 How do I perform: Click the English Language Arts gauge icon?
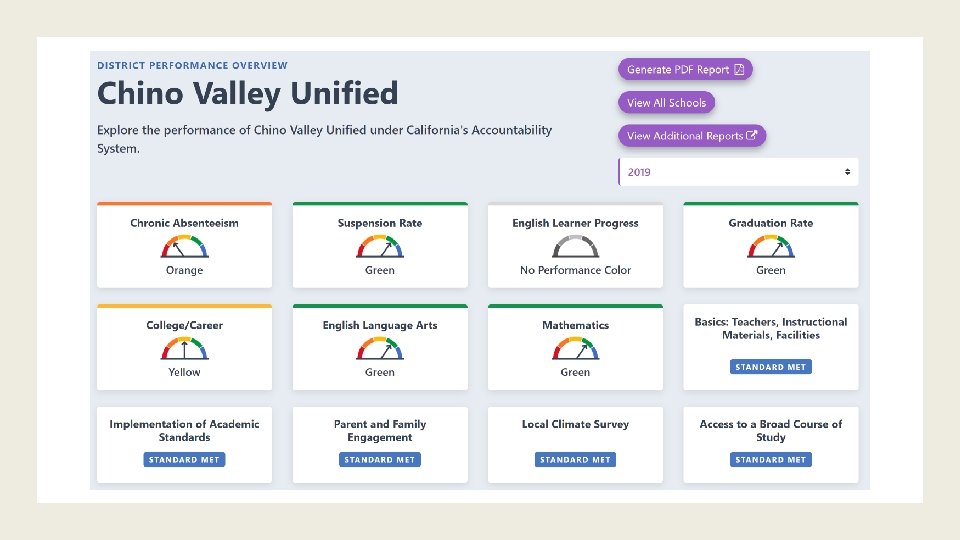pos(380,348)
